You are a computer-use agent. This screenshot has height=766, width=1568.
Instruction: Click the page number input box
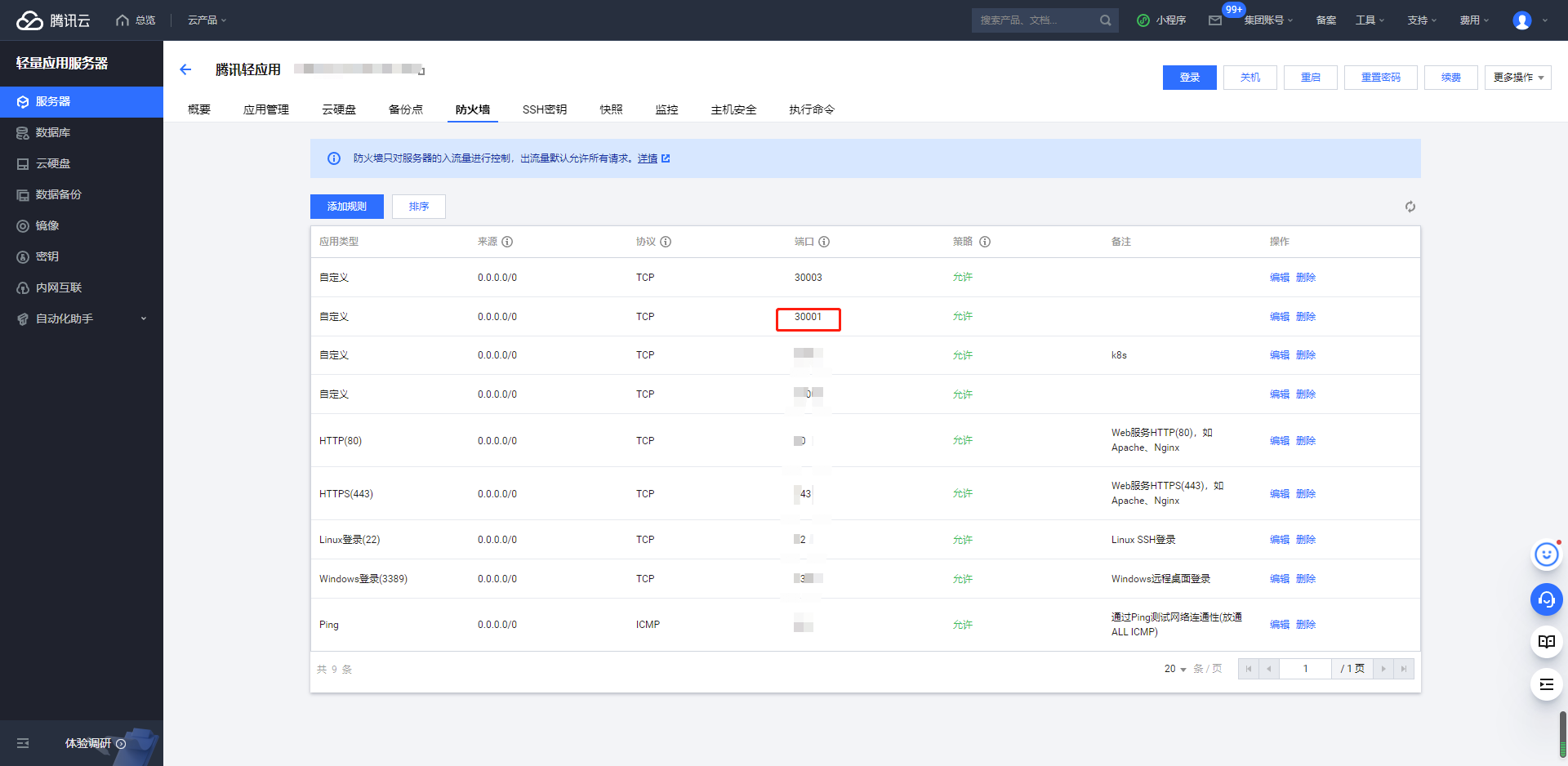pyautogui.click(x=1305, y=669)
